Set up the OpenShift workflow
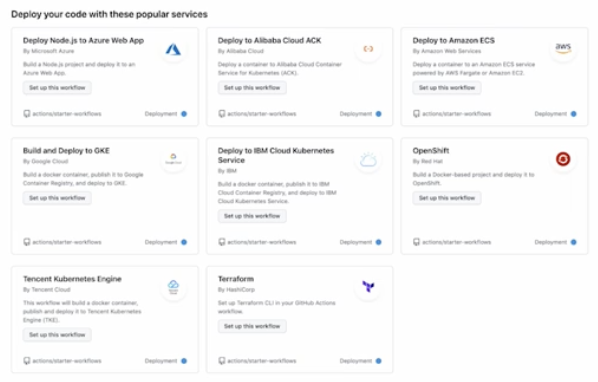This screenshot has width=598, height=382. pyautogui.click(x=447, y=198)
